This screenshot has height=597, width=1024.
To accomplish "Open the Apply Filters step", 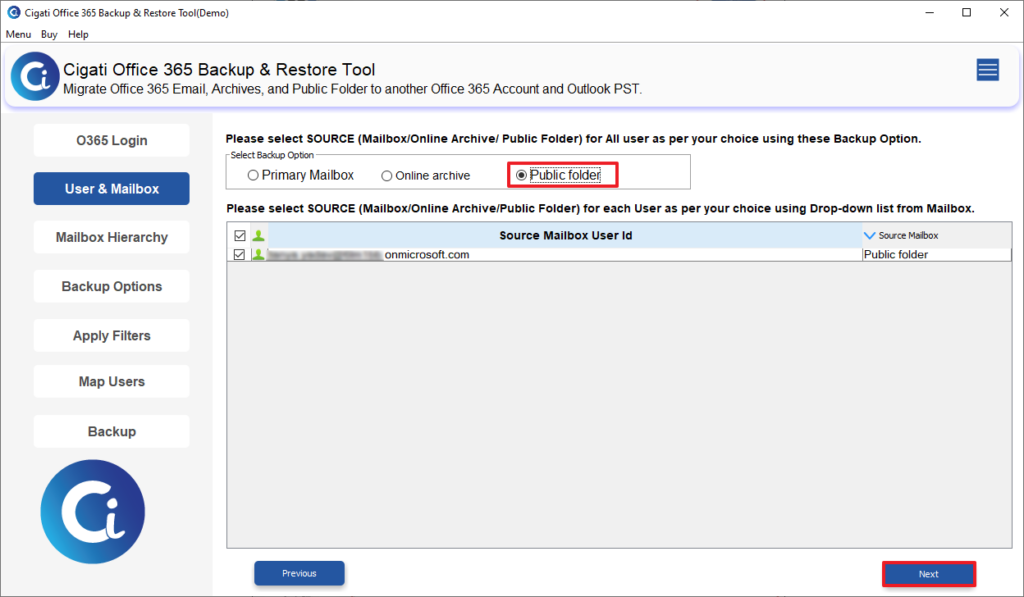I will [x=112, y=335].
